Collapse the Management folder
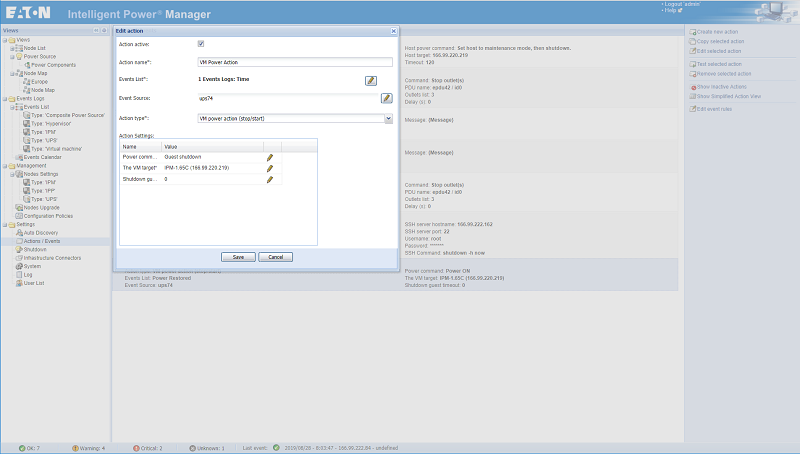This screenshot has width=800, height=454. pyautogui.click(x=5, y=166)
